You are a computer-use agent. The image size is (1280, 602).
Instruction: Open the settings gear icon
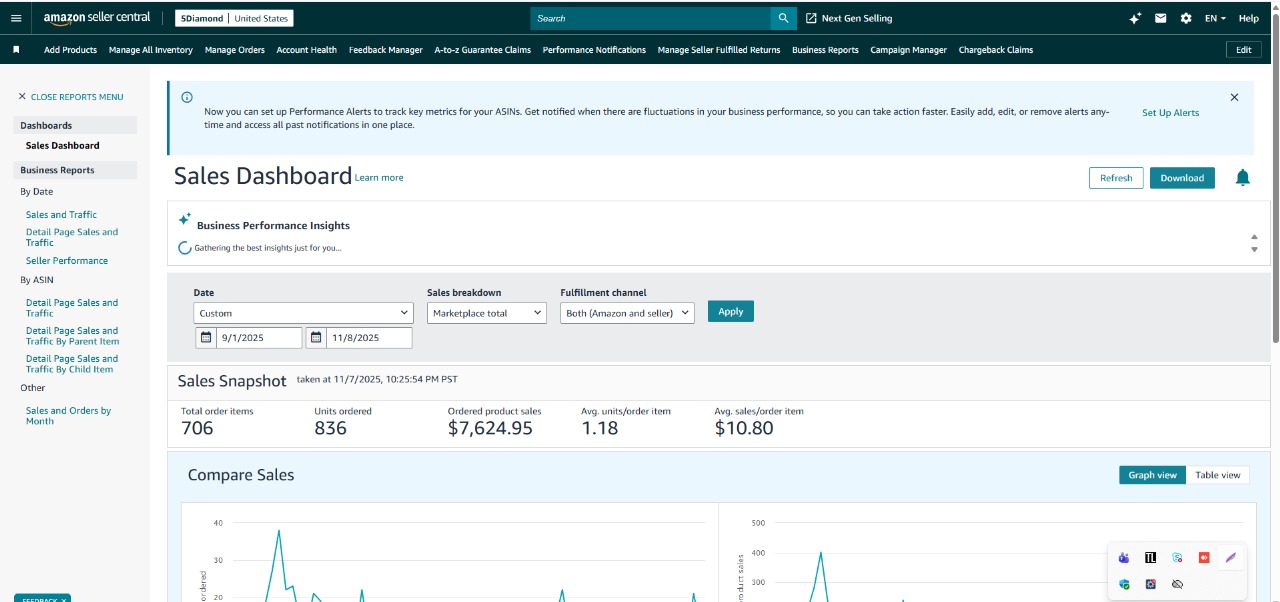pos(1186,18)
